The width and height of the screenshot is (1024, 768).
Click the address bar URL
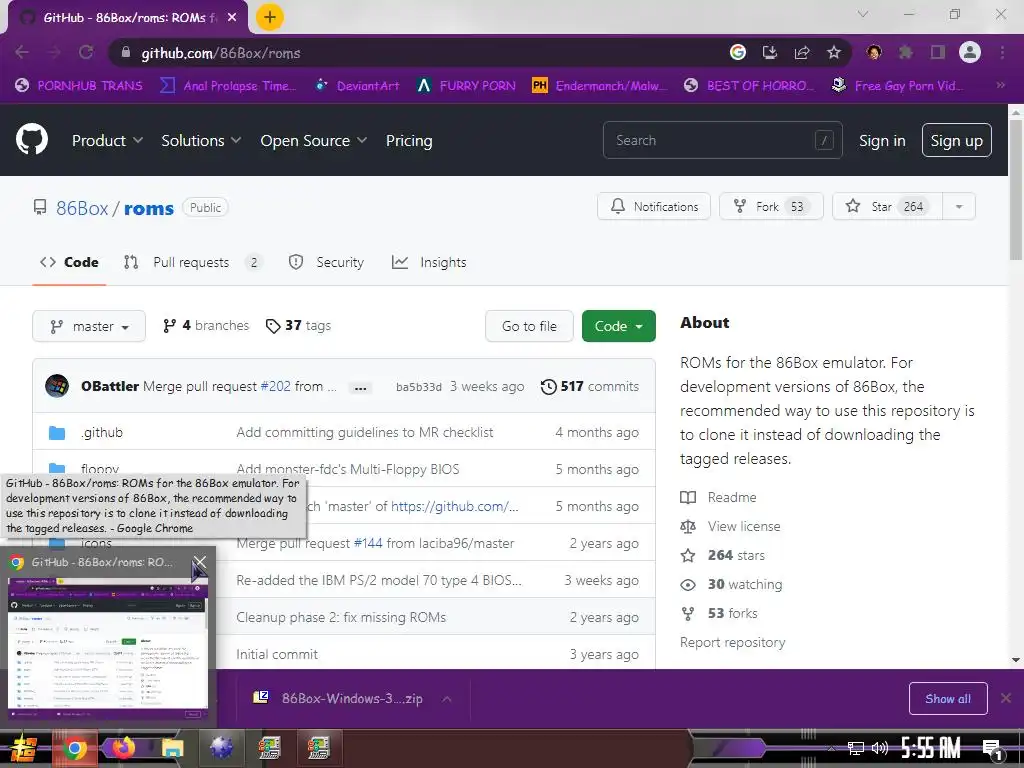click(221, 53)
